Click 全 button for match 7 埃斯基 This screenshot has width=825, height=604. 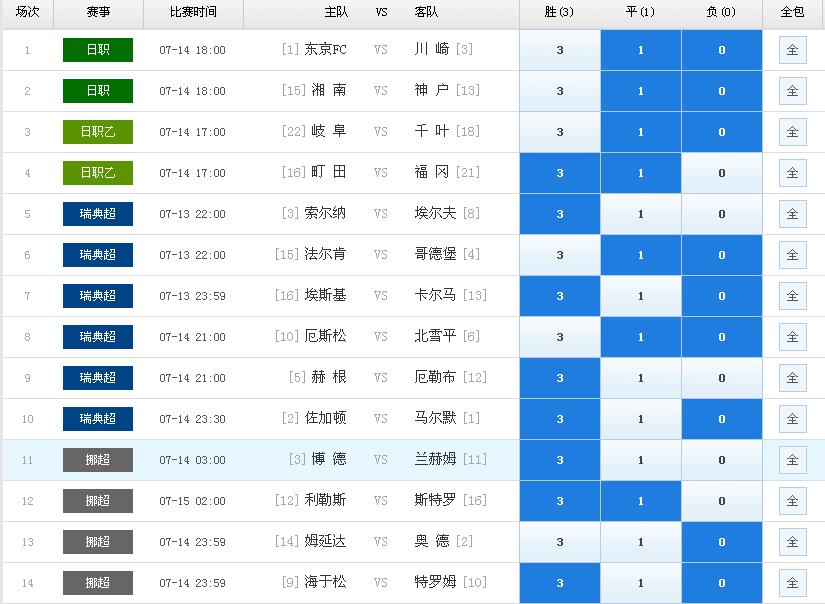click(x=792, y=296)
